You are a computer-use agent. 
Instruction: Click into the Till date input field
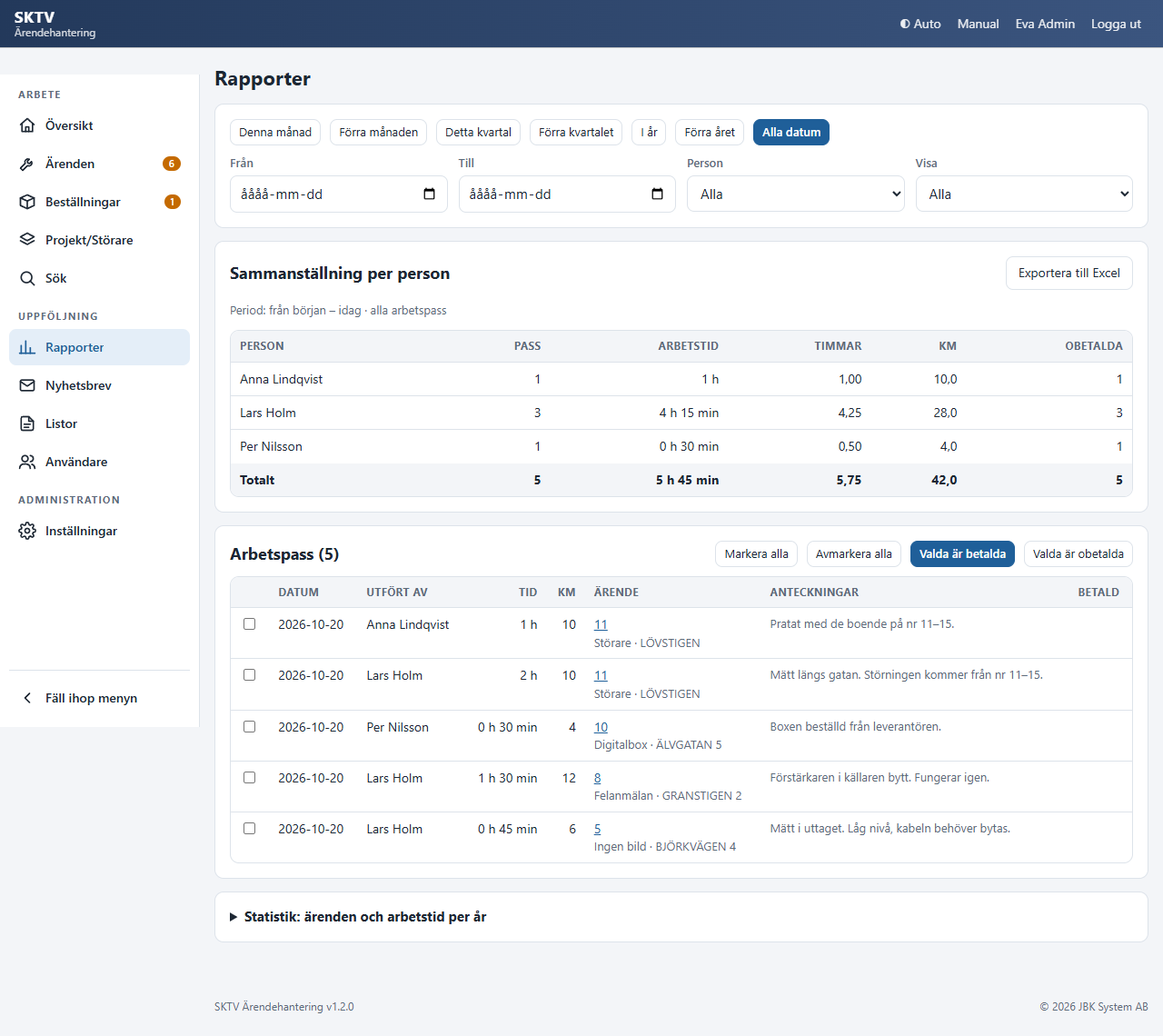coord(567,194)
